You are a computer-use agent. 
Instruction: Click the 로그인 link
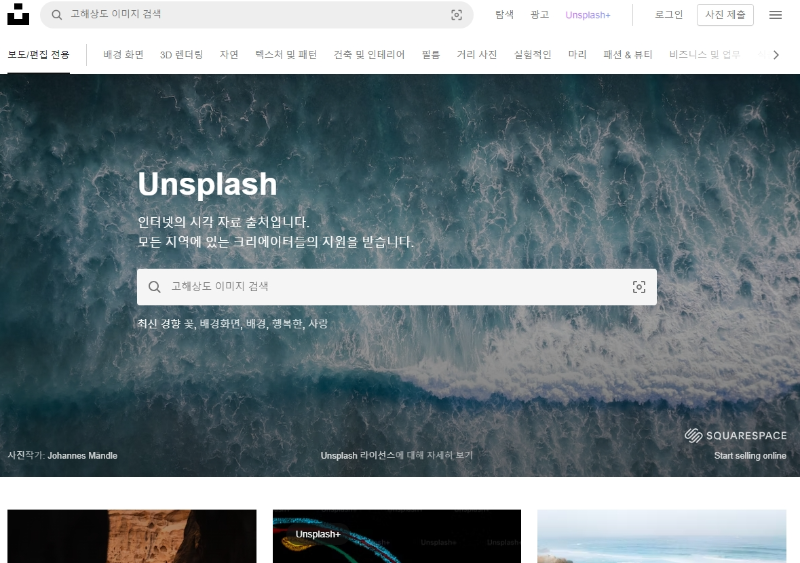click(668, 15)
